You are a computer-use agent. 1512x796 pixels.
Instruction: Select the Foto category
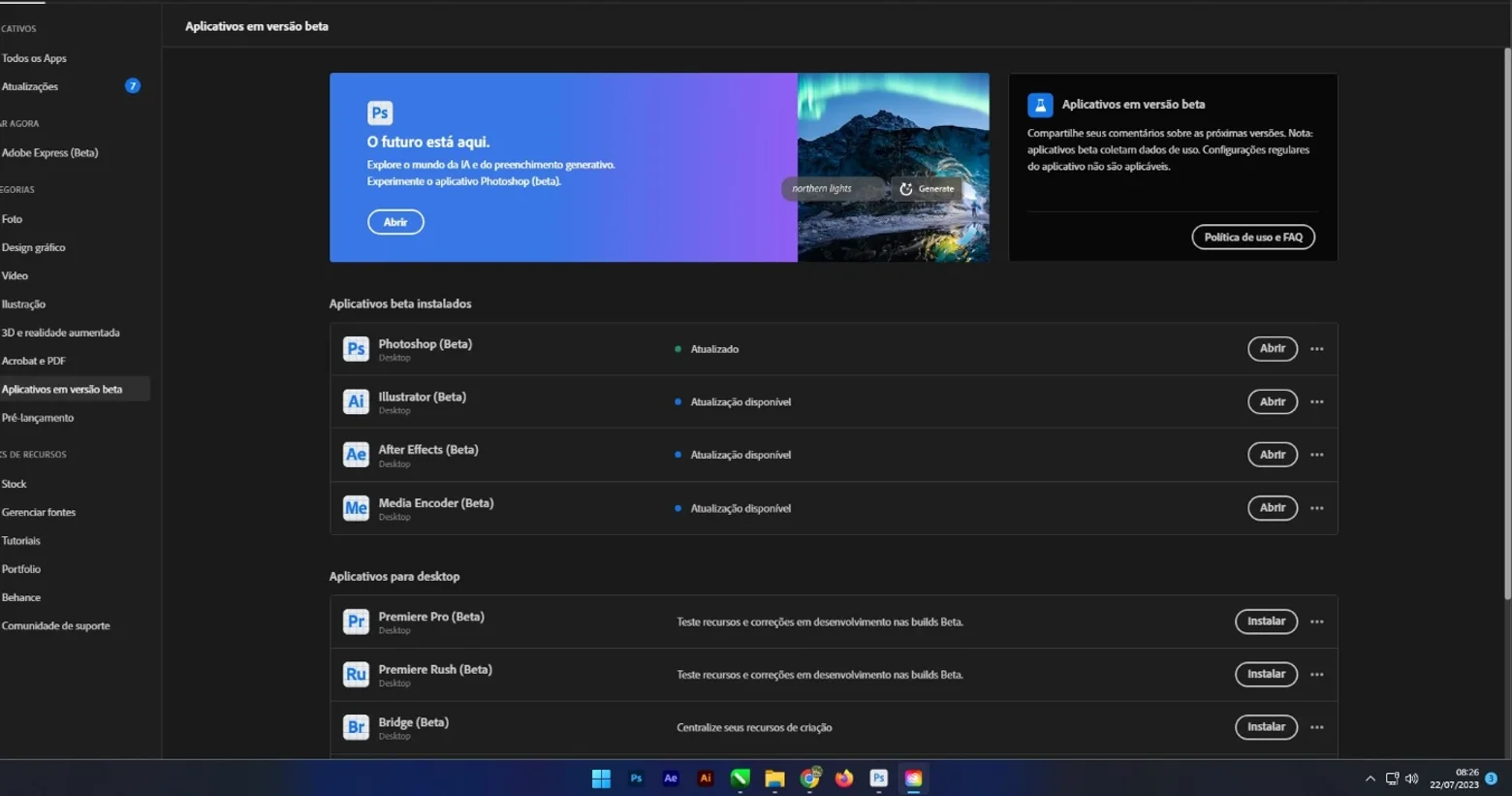[x=12, y=219]
